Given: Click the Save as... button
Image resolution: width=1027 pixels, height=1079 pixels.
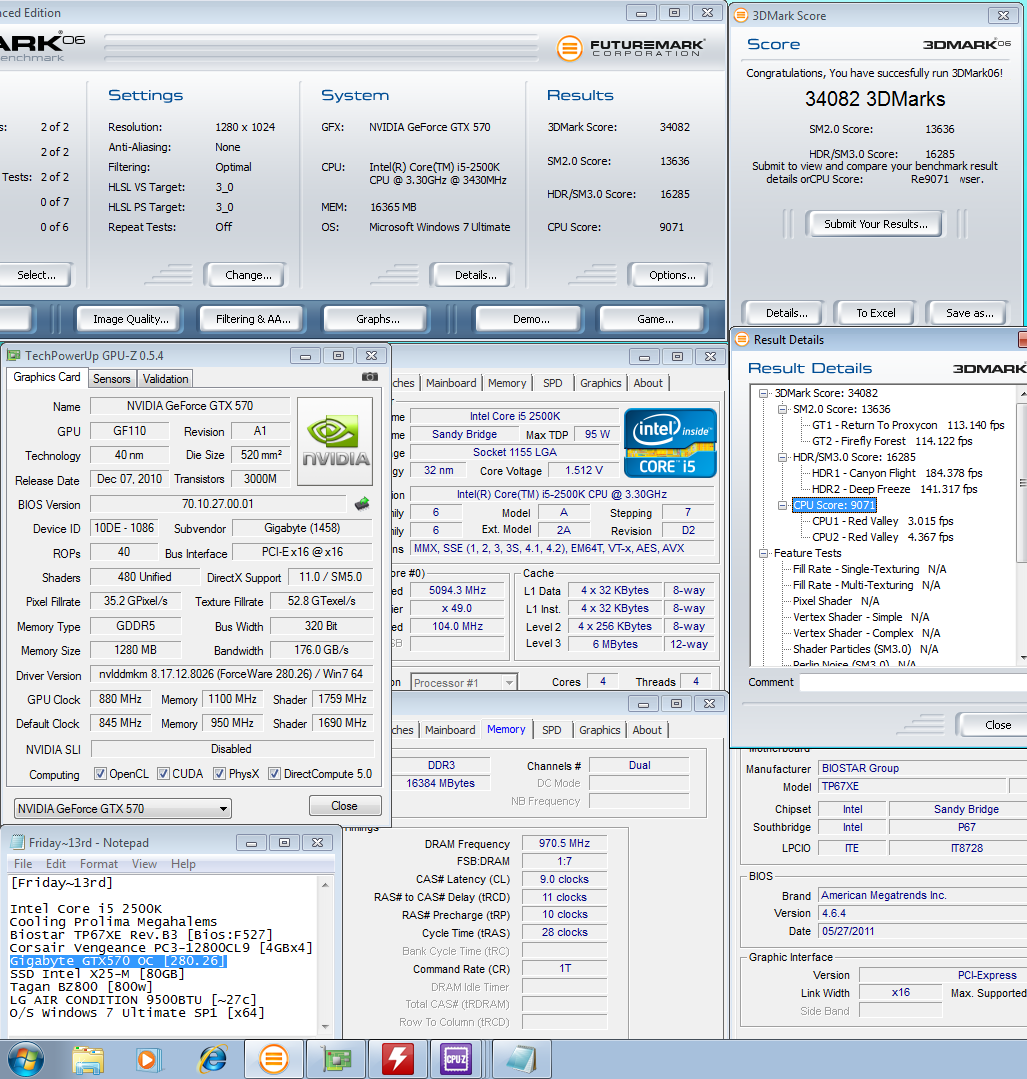Looking at the screenshot, I should (969, 313).
